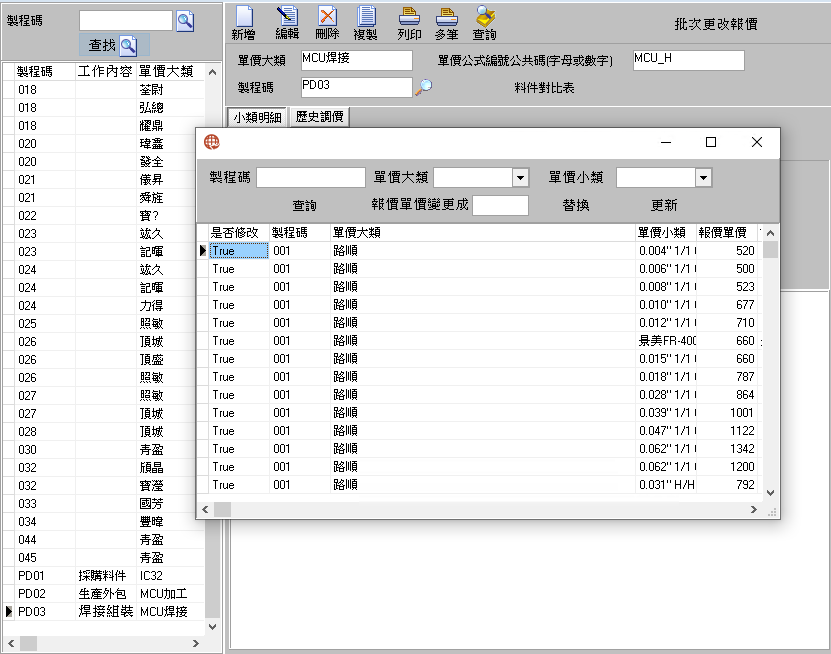Click the 單價大類 field containing MCU焊接
Image resolution: width=831 pixels, height=654 pixels.
[x=357, y=60]
